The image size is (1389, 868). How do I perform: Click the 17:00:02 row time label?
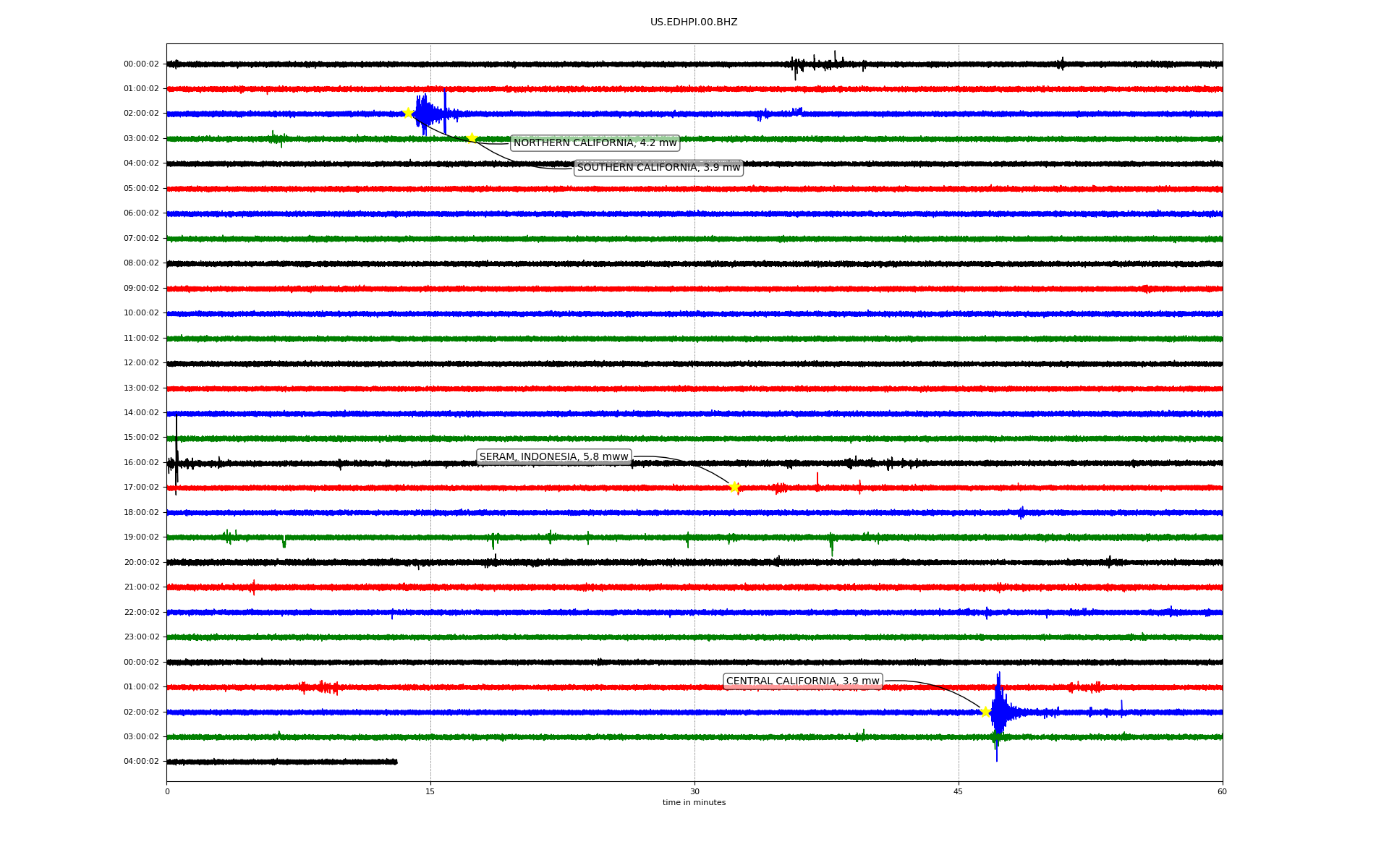point(141,488)
